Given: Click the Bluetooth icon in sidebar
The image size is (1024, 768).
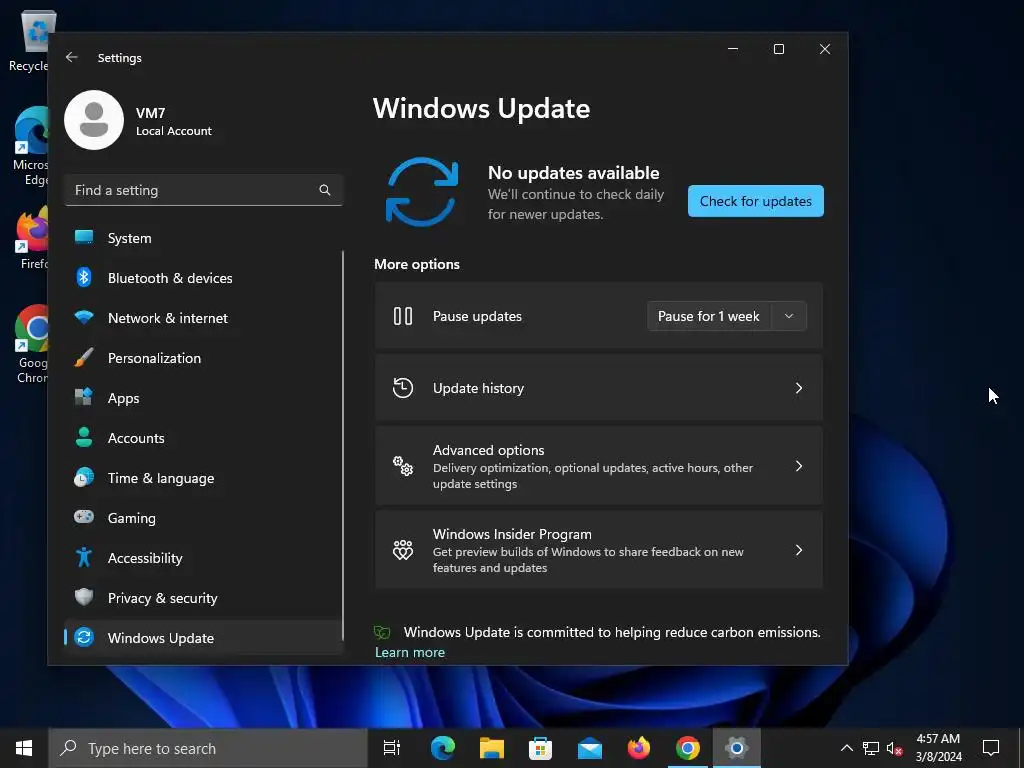Looking at the screenshot, I should tap(84, 278).
